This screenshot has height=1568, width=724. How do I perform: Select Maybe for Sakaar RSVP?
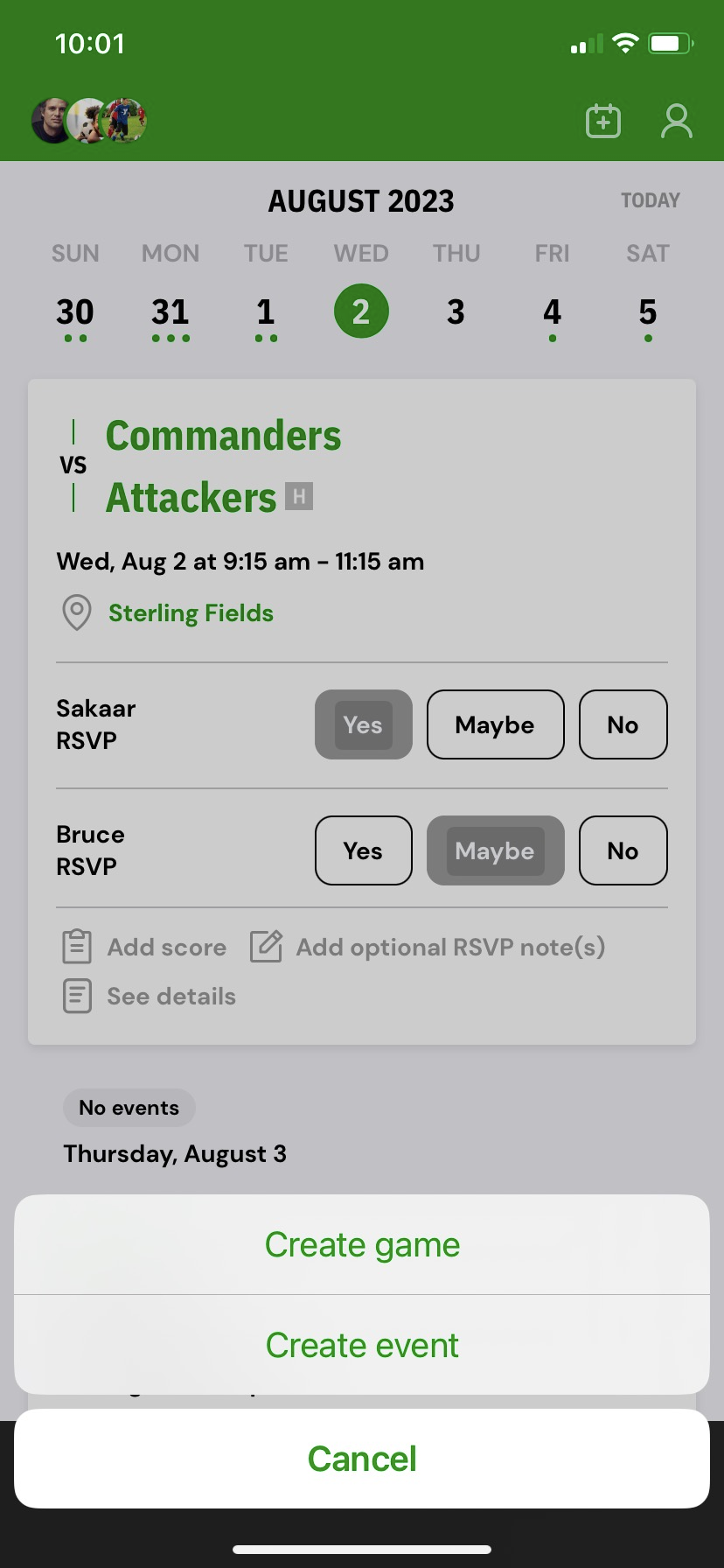(495, 724)
